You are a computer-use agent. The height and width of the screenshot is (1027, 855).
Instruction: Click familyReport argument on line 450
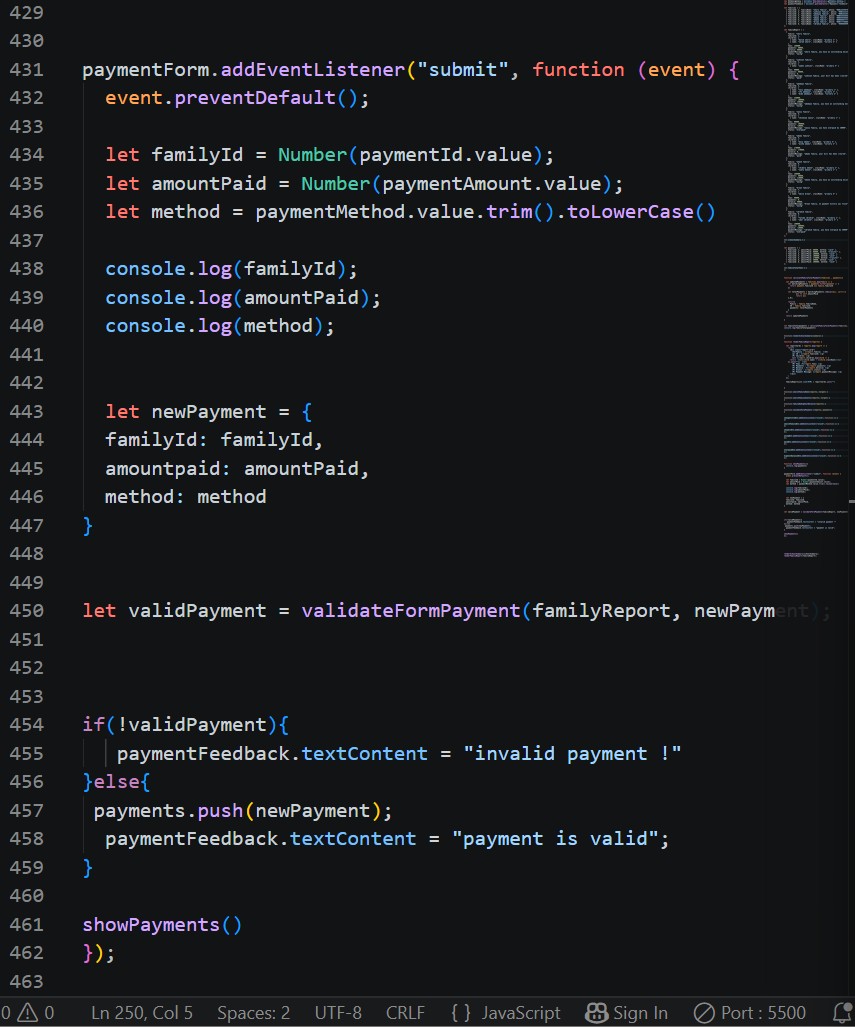pyautogui.click(x=601, y=610)
